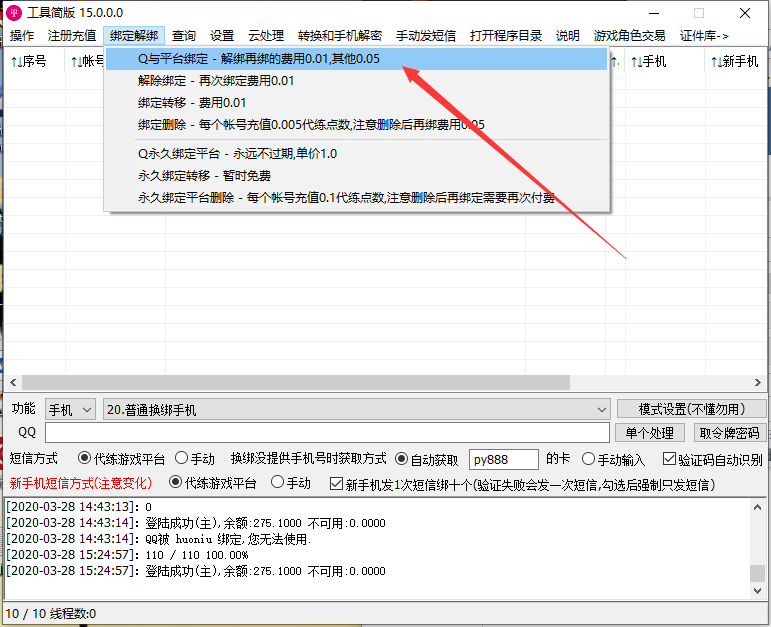Click log line 110 / 110 100.00%

tap(127, 555)
